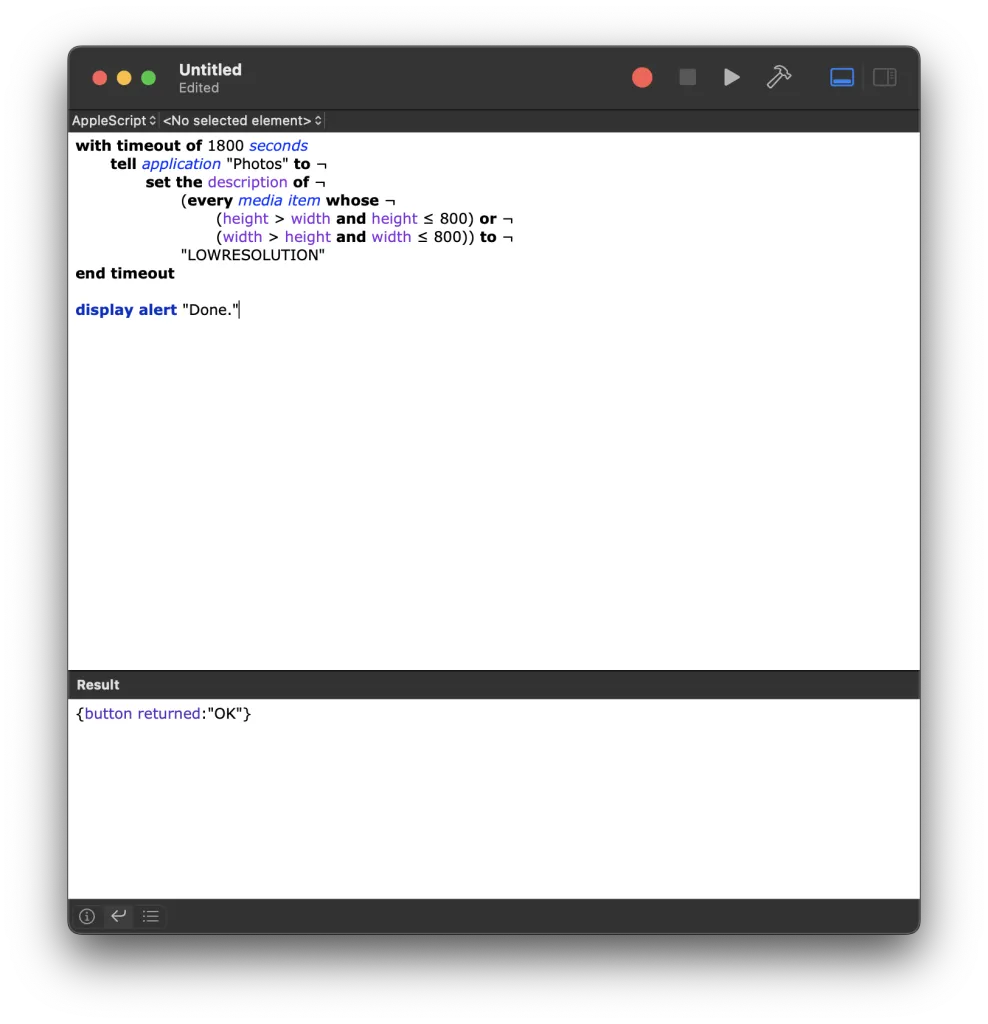988x1024 pixels.
Task: Show the result view with the return-arrow icon
Action: [x=118, y=916]
